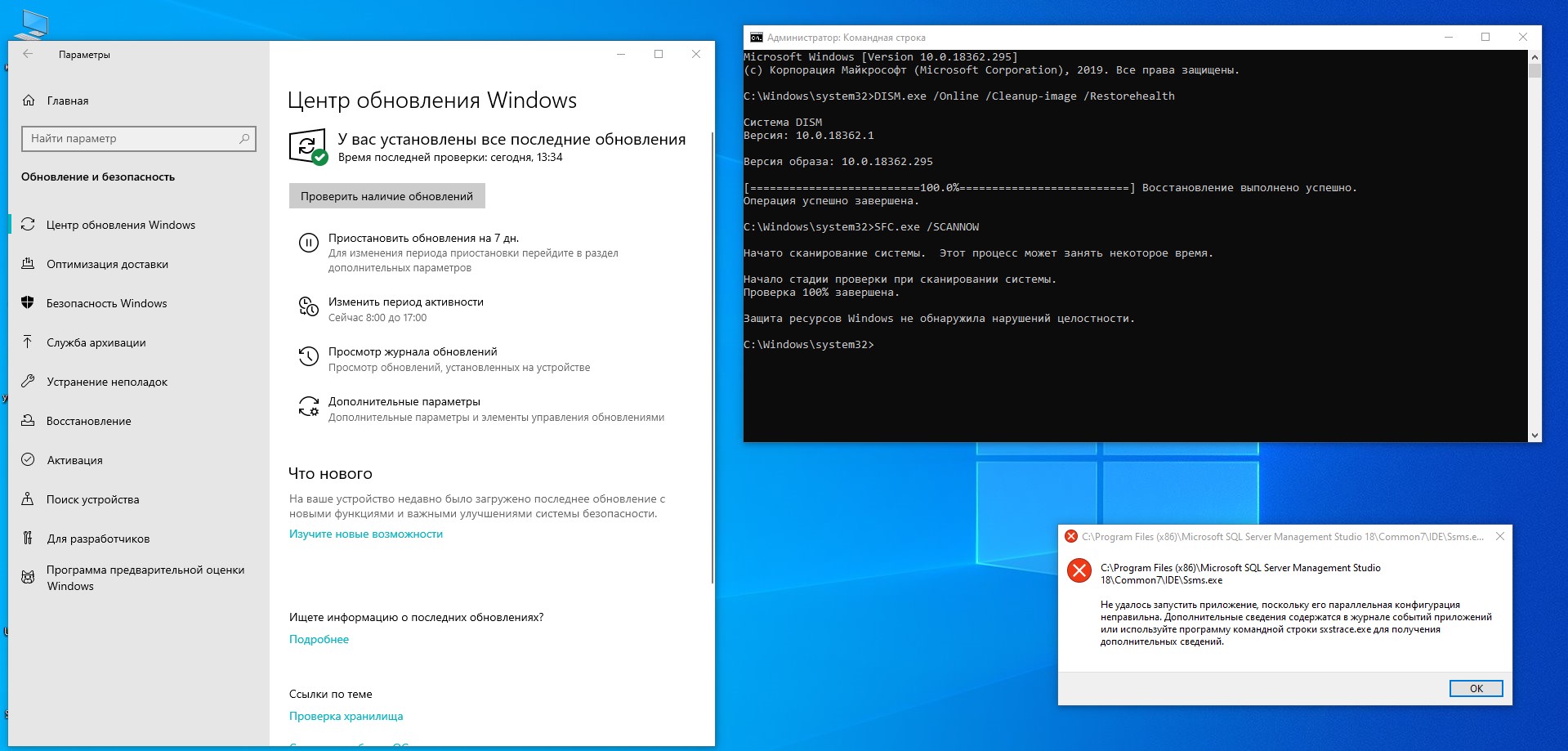Click the C:\Windows\system32> prompt line
This screenshot has width=1568, height=751.
809,345
